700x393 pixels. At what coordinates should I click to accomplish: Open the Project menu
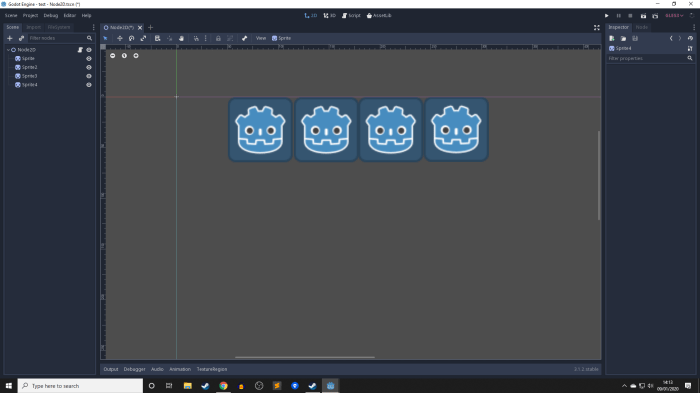point(30,15)
